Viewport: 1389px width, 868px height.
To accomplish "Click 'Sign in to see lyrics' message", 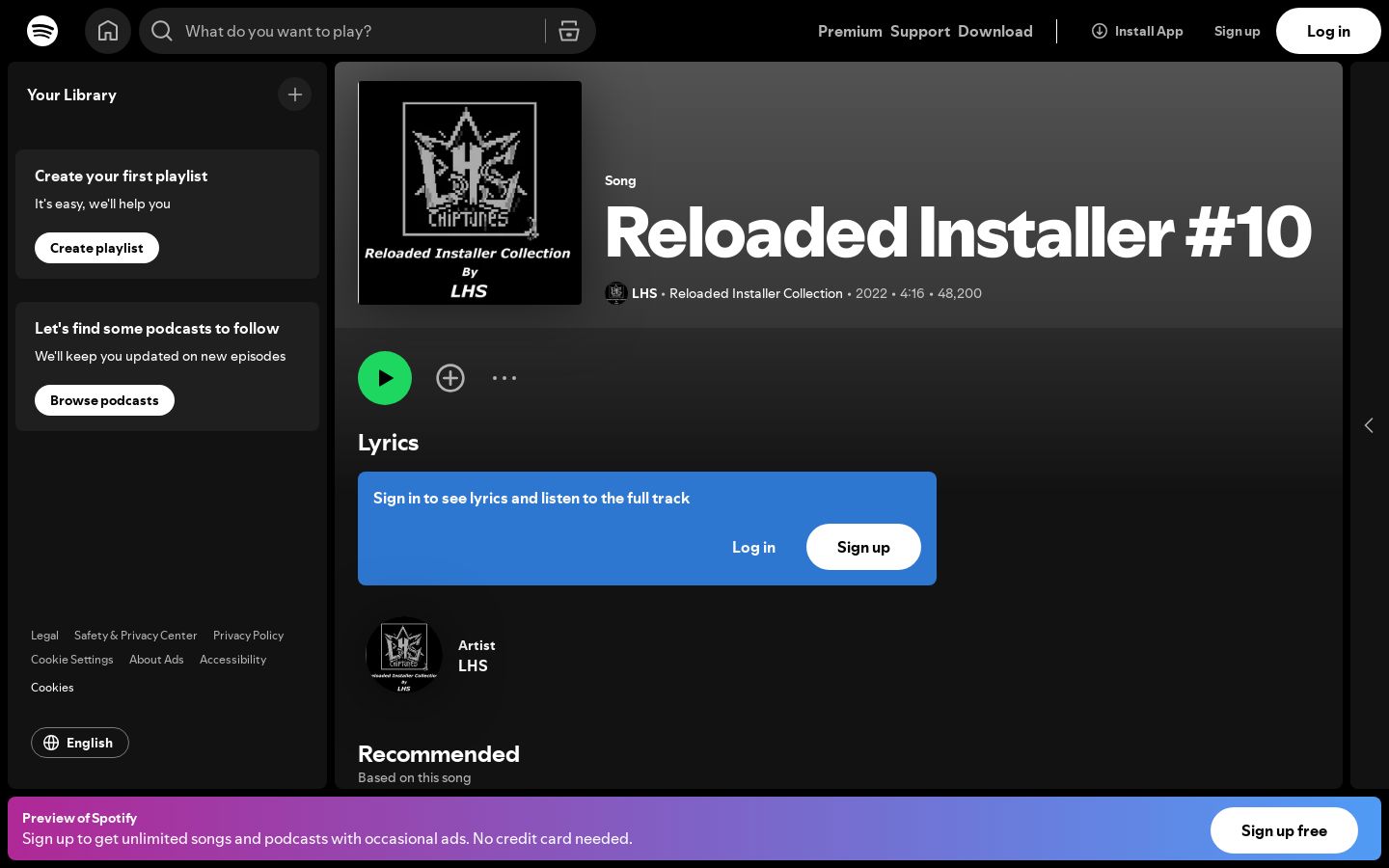I will tap(531, 498).
